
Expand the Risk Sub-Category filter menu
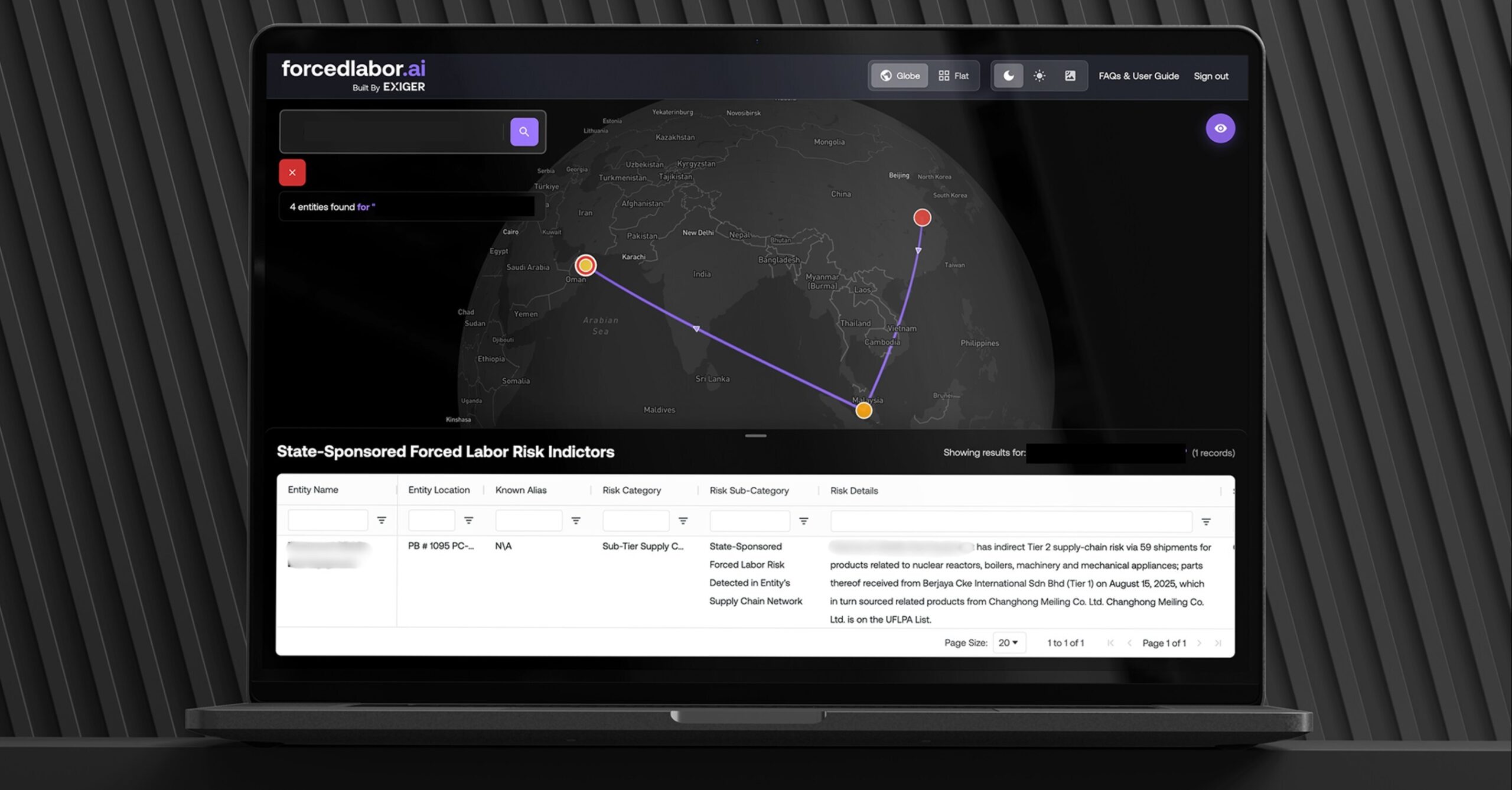(804, 521)
